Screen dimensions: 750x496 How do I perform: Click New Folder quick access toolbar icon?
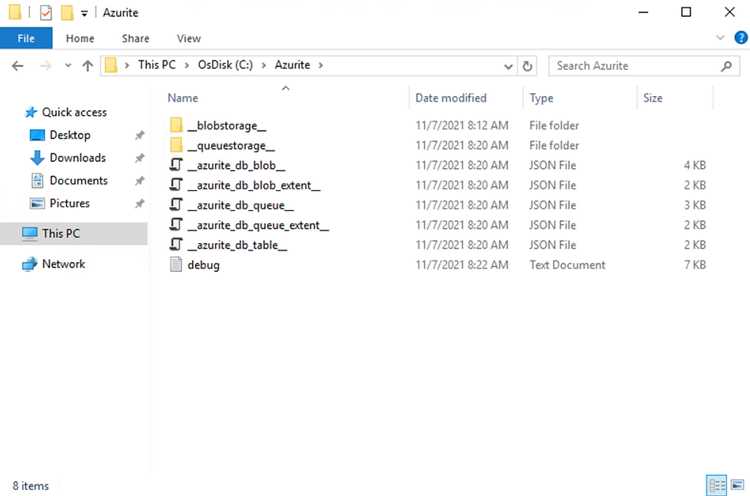tap(67, 12)
